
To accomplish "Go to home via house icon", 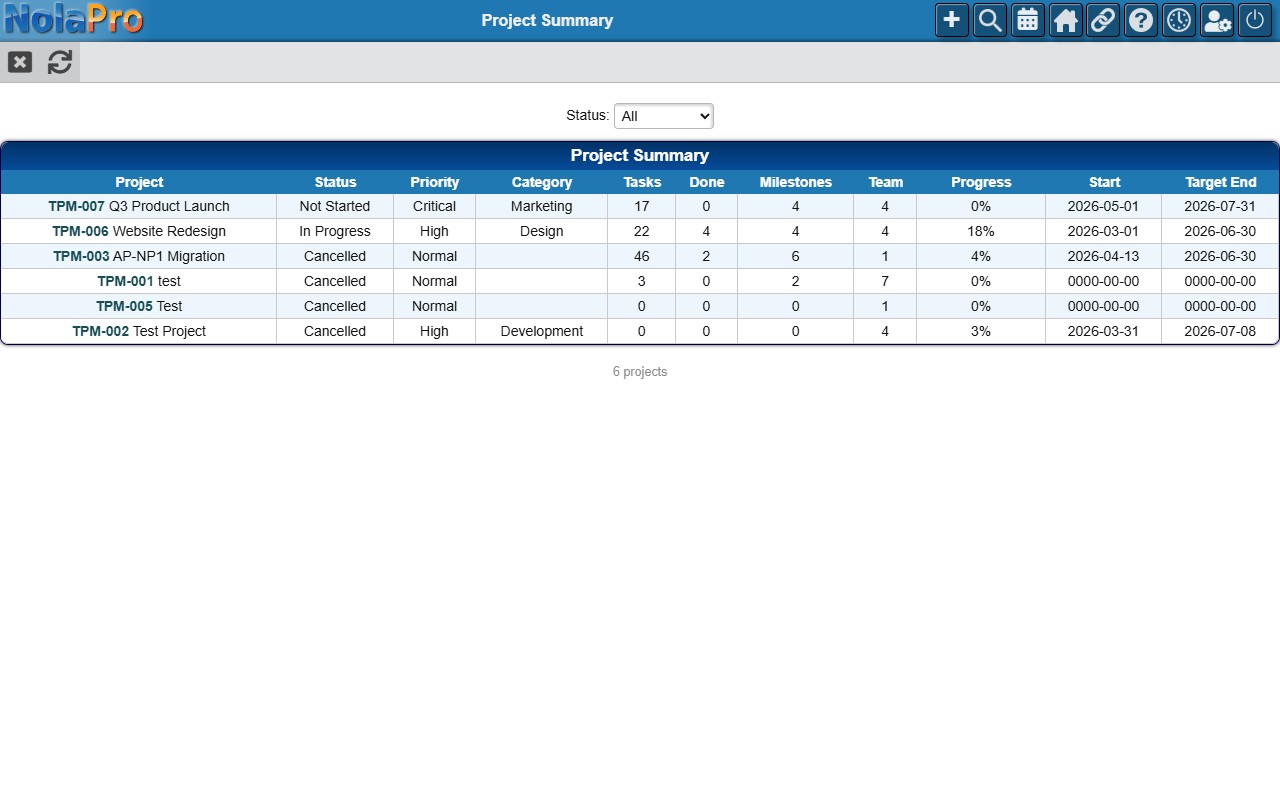I will [x=1066, y=20].
